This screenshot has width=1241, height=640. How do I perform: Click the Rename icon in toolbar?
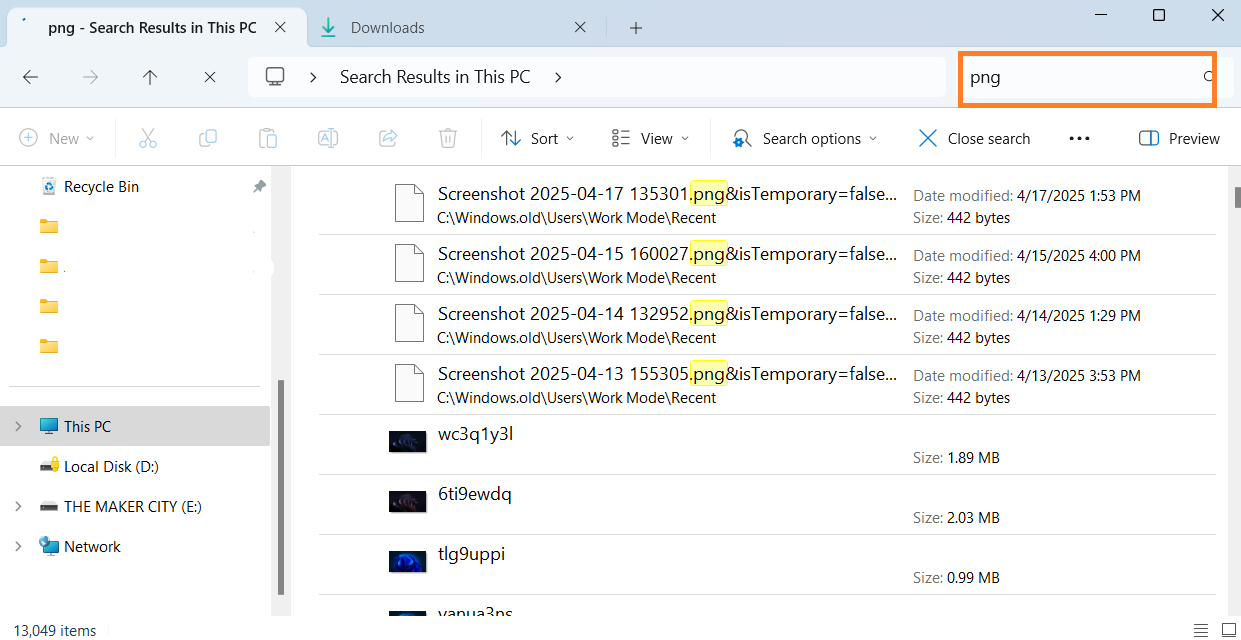click(328, 138)
